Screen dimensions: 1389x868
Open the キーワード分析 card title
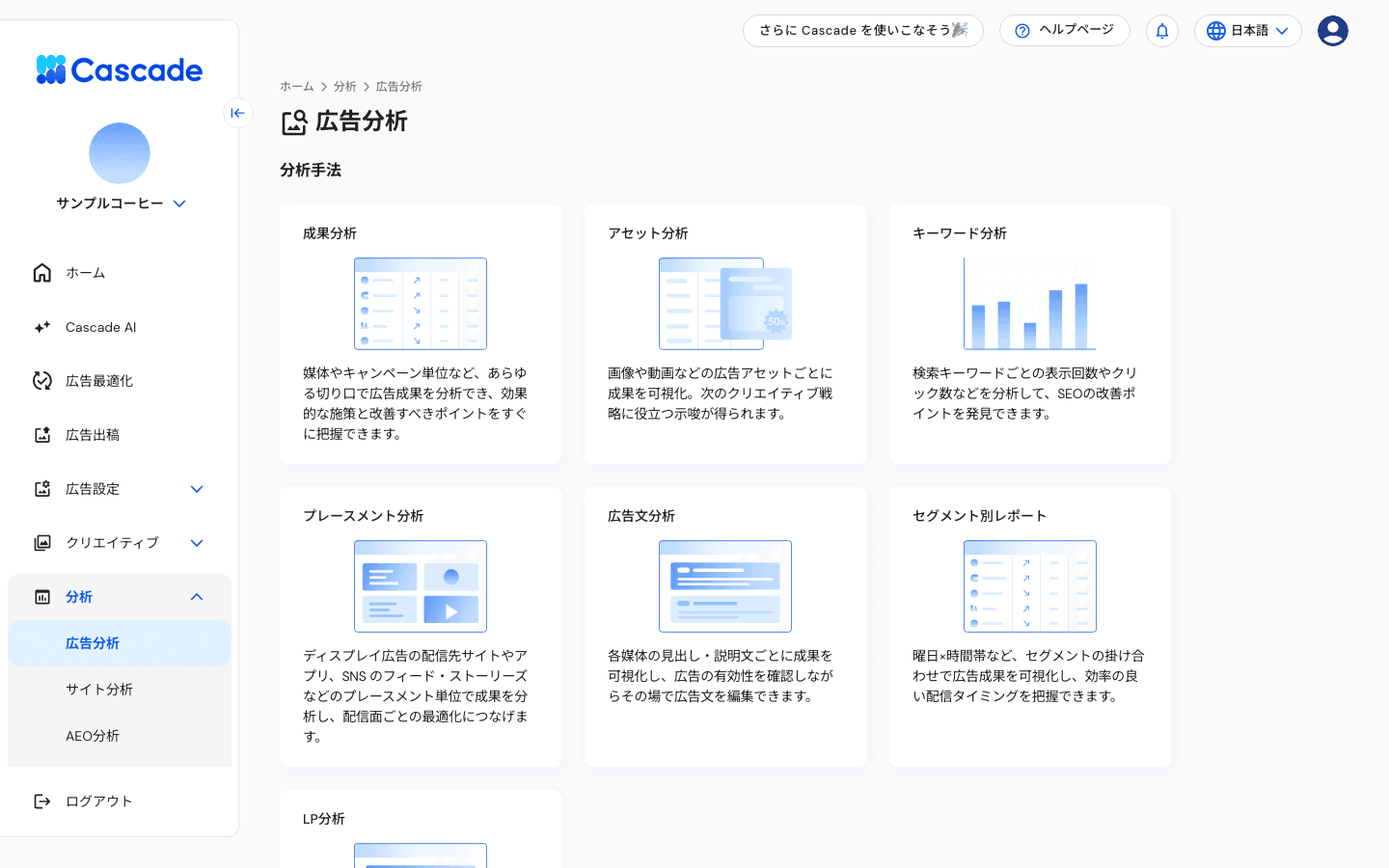coord(960,233)
